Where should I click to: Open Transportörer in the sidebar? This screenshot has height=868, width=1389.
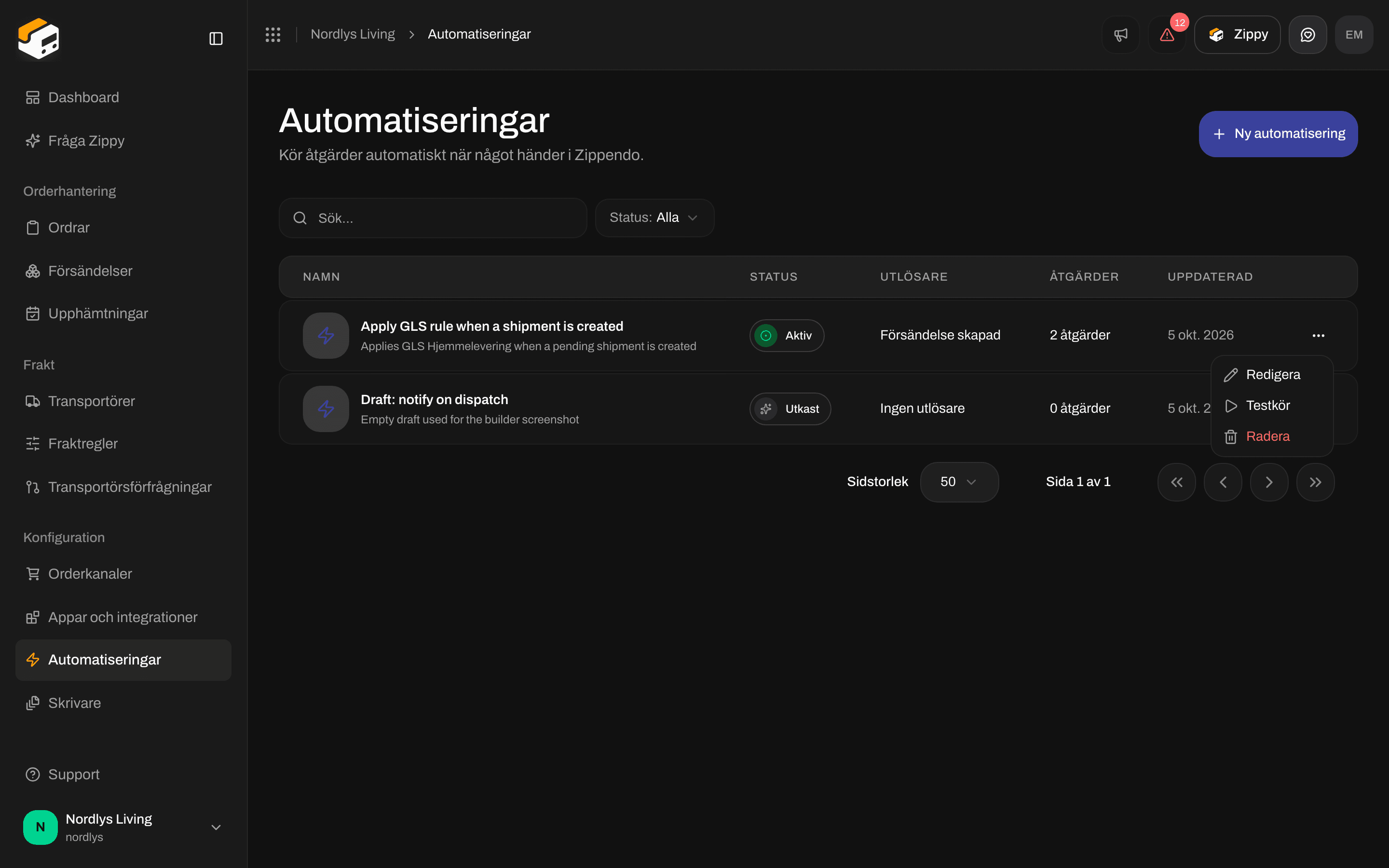[123, 401]
